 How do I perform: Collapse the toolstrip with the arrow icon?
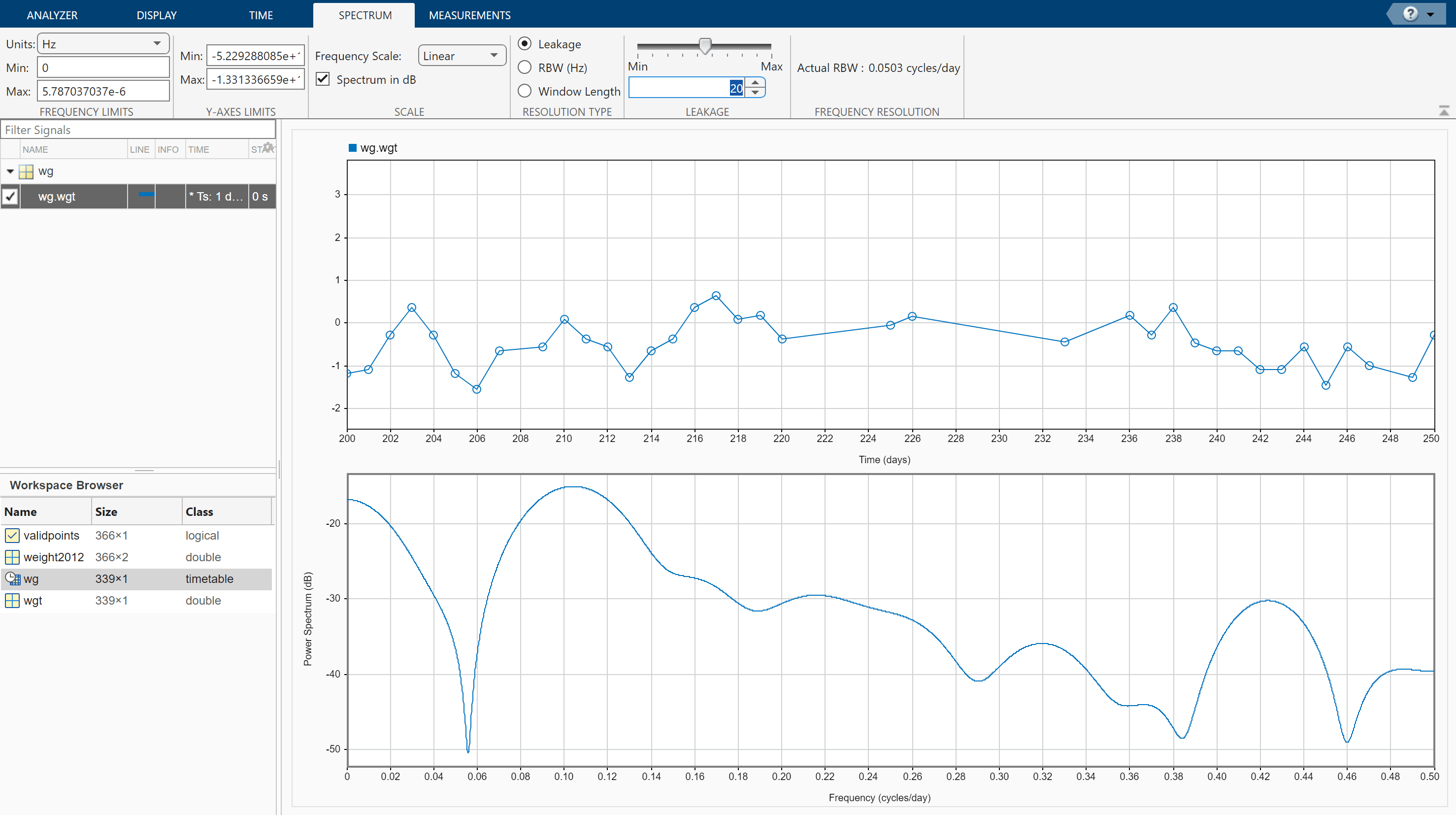coord(1444,111)
